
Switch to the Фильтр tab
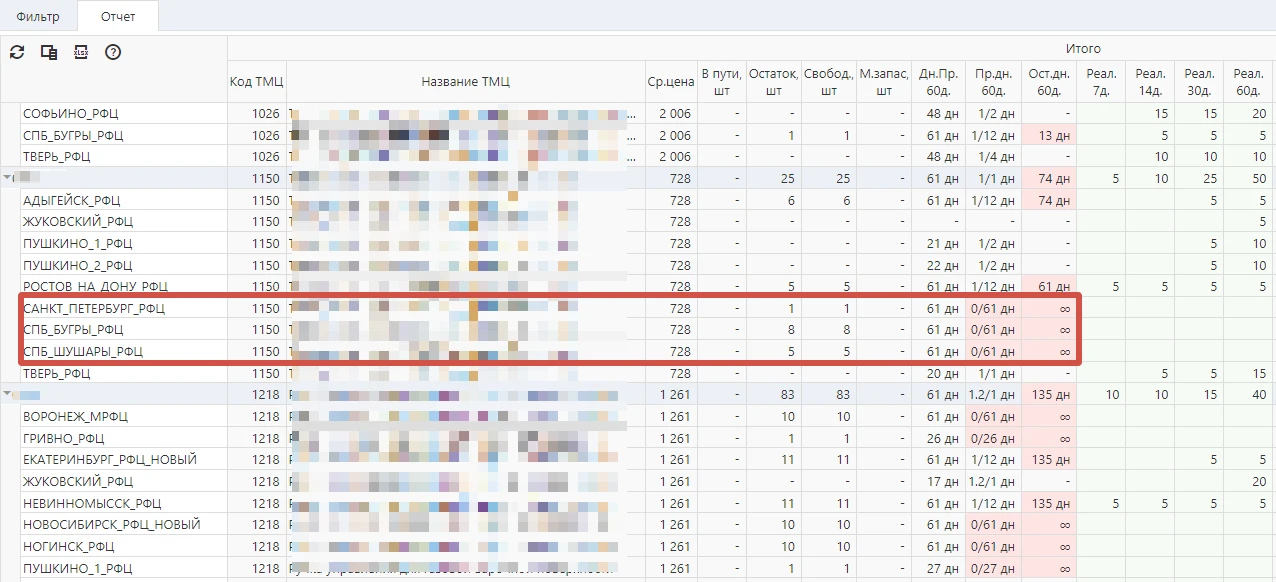(x=38, y=17)
